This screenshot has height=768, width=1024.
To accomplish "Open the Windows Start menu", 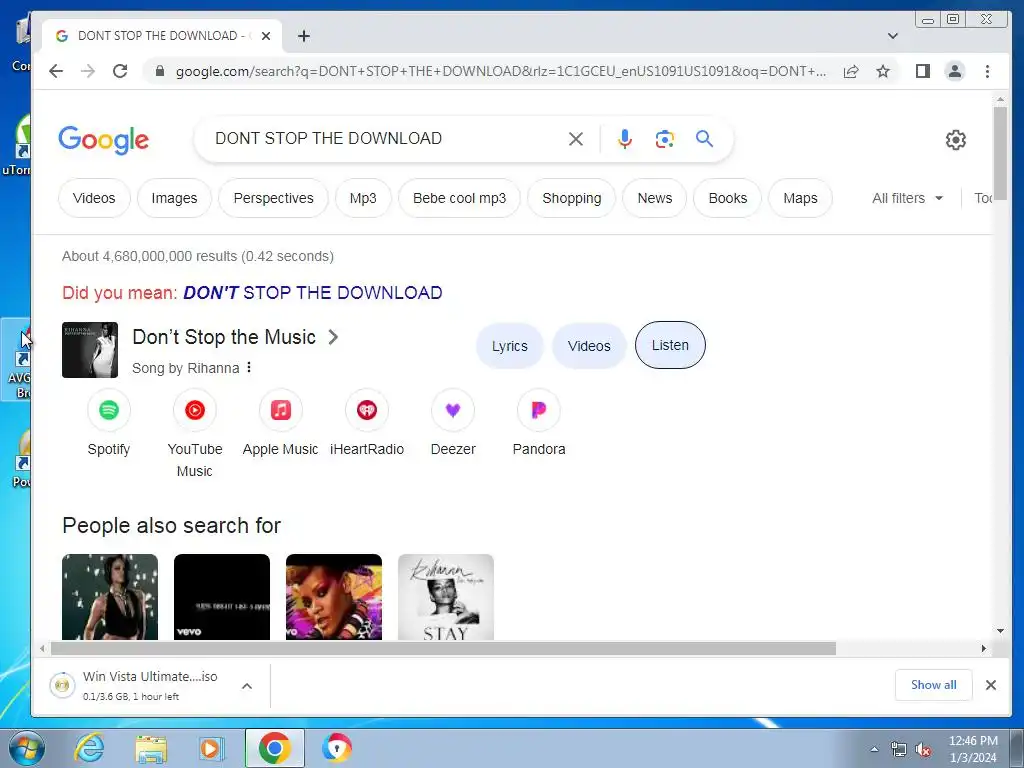I will pyautogui.click(x=27, y=748).
